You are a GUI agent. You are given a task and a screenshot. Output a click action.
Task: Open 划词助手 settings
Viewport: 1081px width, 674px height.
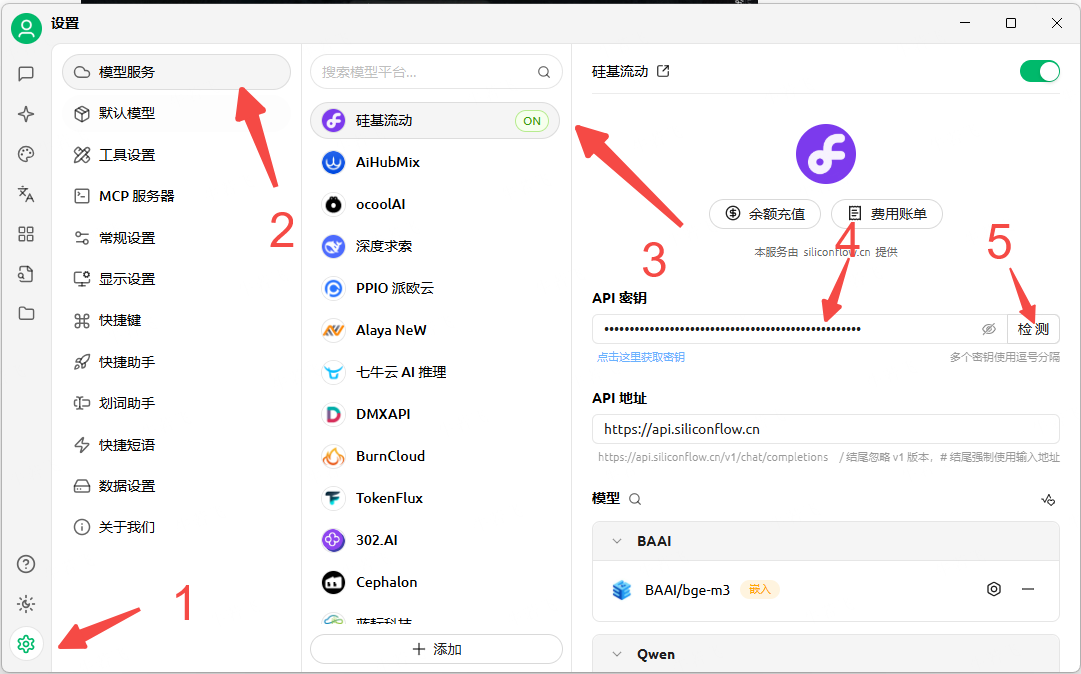point(176,403)
